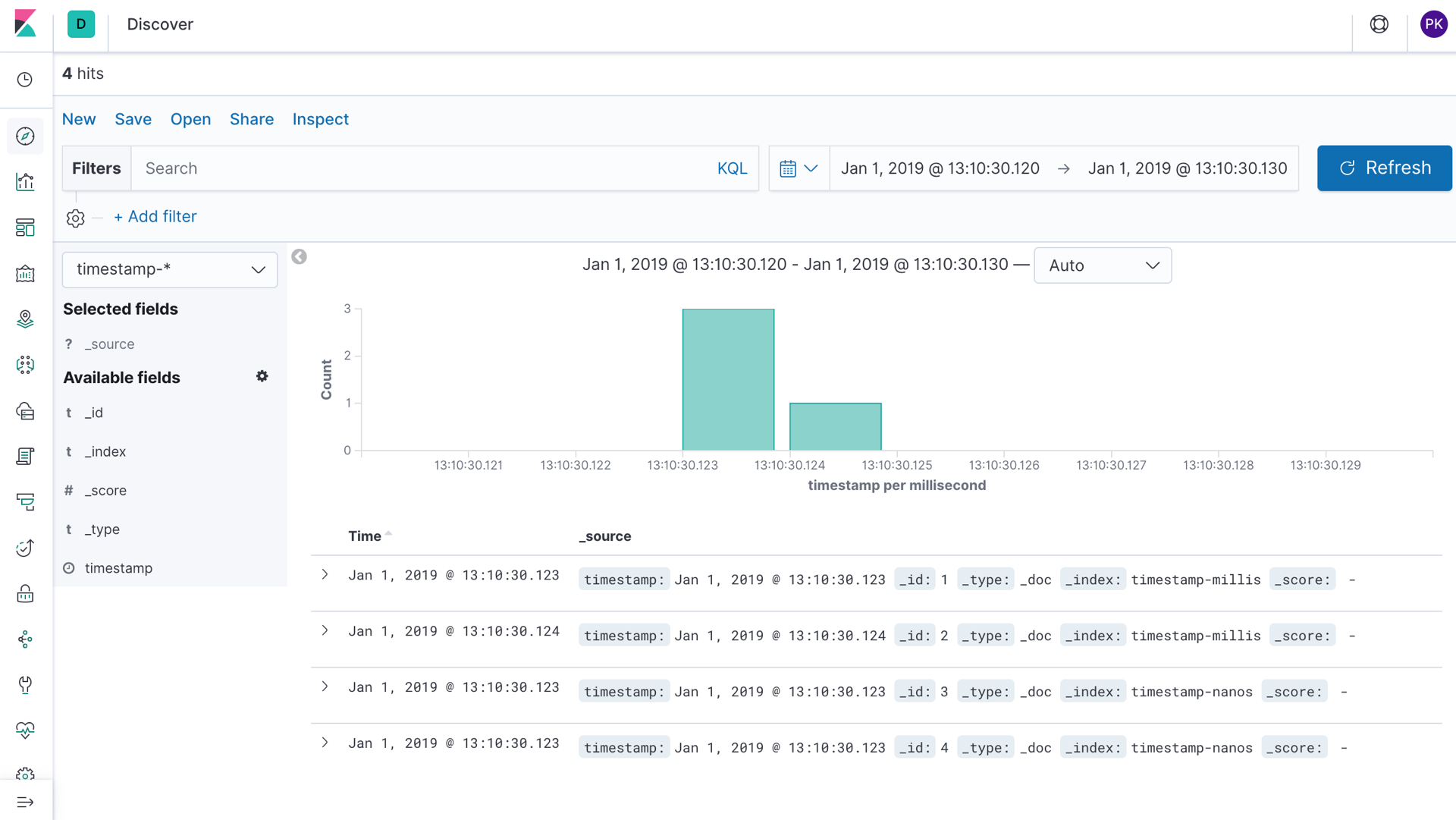1456x820 pixels.
Task: Open the help menu lifebuoy icon
Action: pyautogui.click(x=1379, y=24)
